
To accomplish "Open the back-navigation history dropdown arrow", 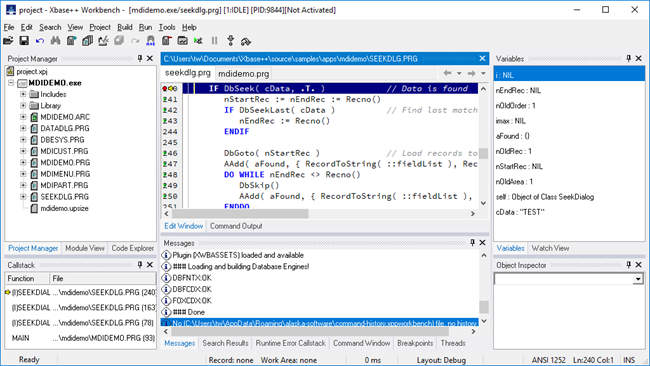I will 459,73.
